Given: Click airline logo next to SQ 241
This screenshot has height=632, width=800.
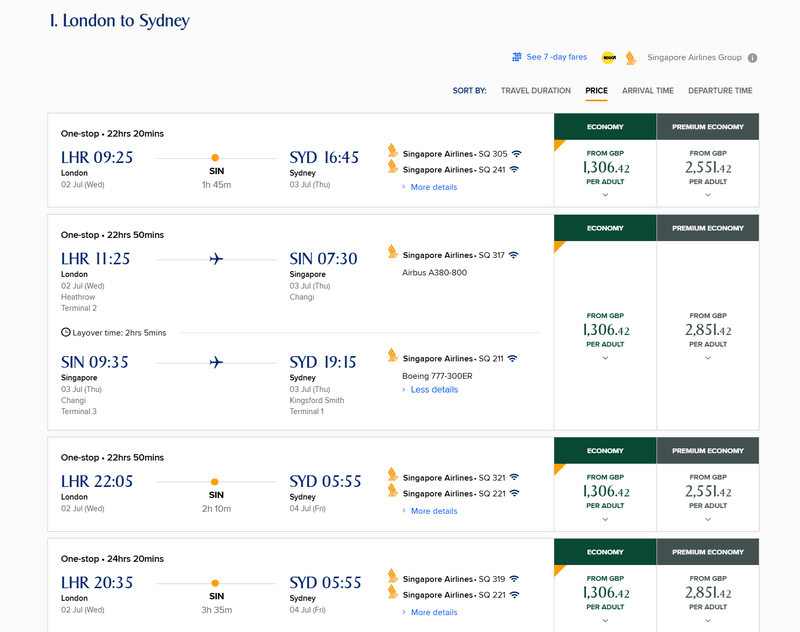Looking at the screenshot, I should point(392,166).
